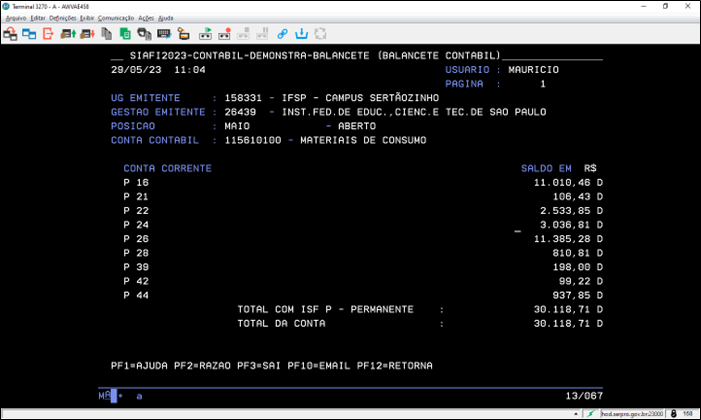701x420 pixels.
Task: Open the Definições menu
Action: 63,18
